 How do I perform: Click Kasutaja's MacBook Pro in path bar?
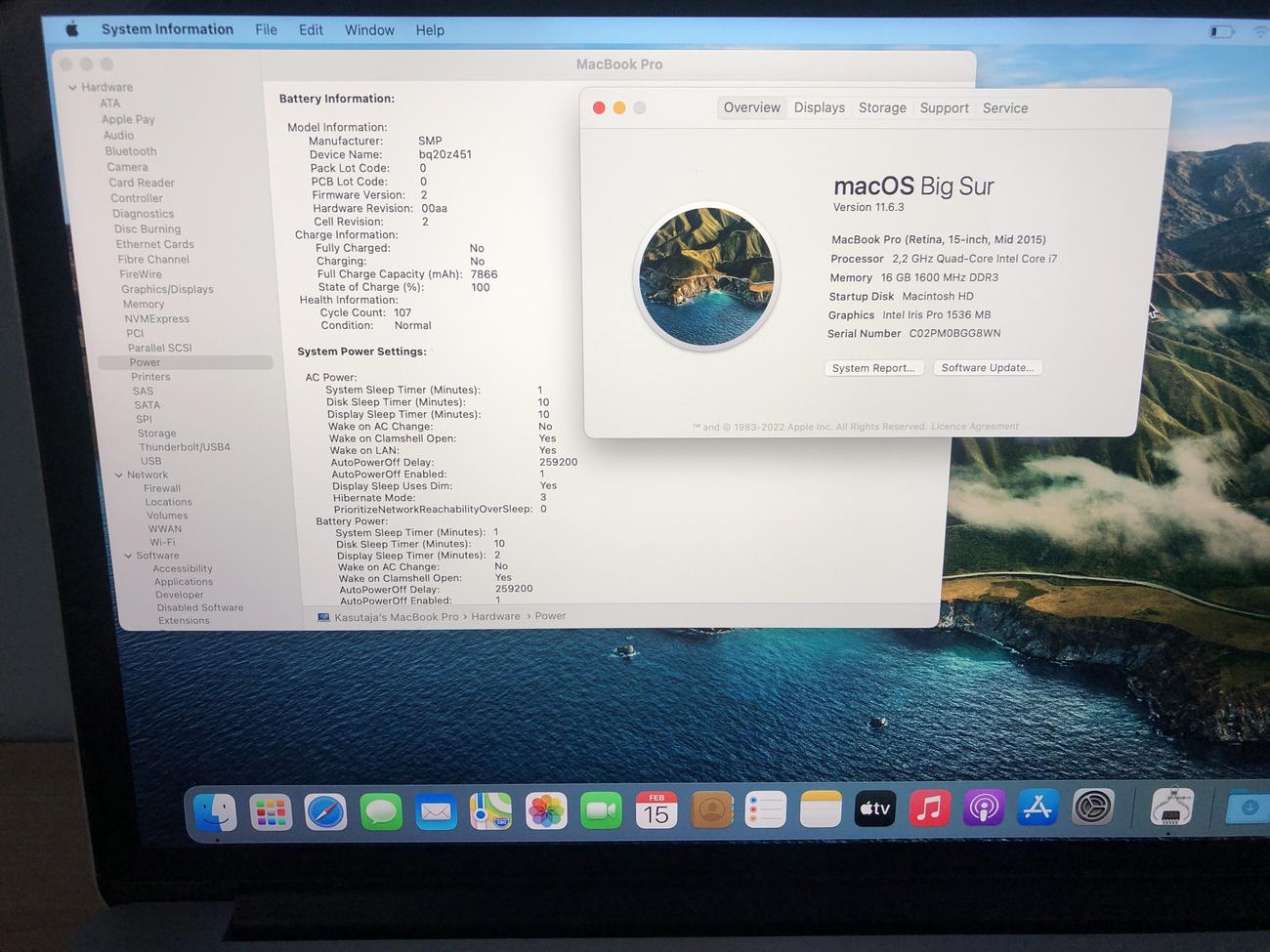point(396,617)
